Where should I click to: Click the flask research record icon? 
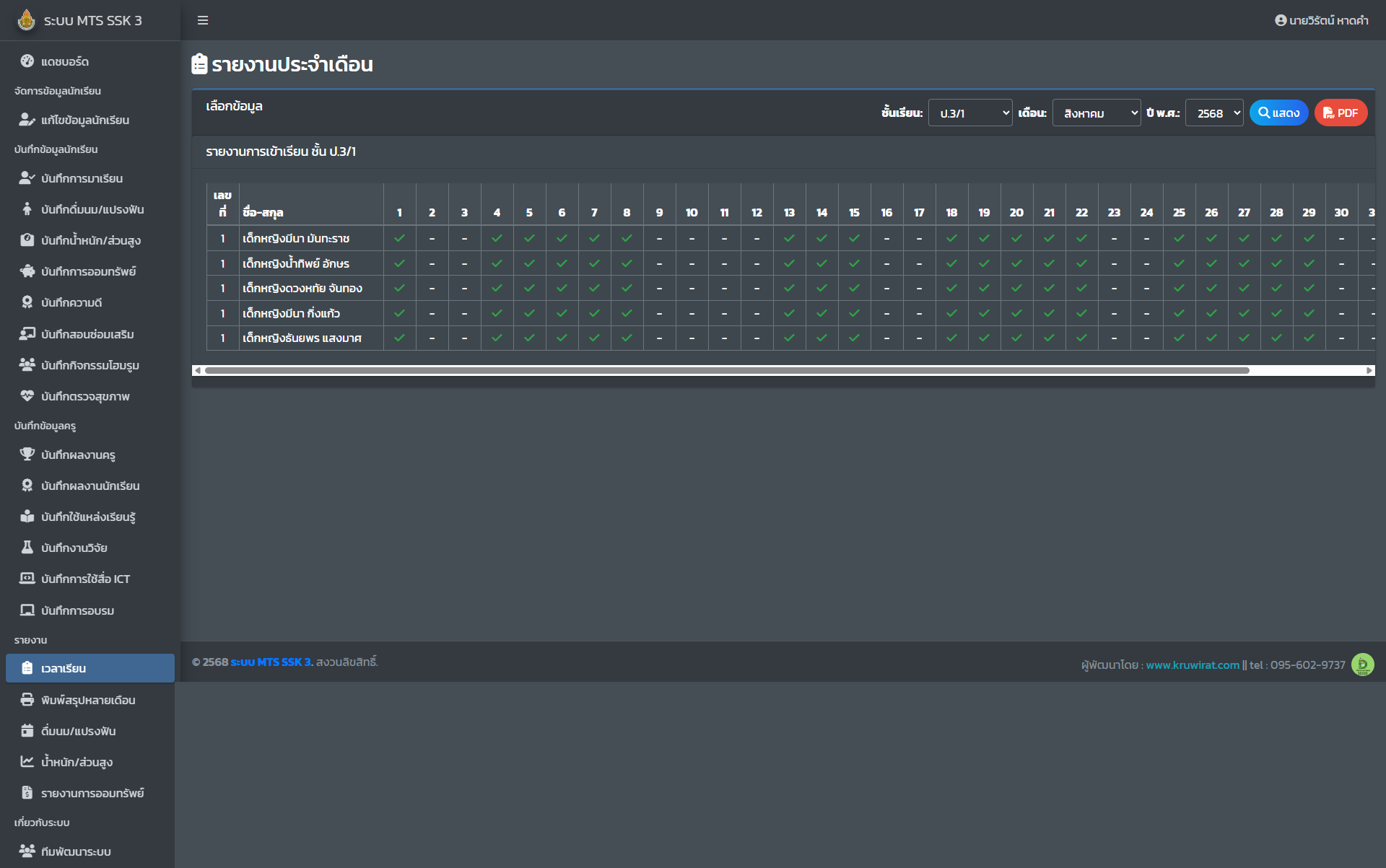pyautogui.click(x=27, y=548)
